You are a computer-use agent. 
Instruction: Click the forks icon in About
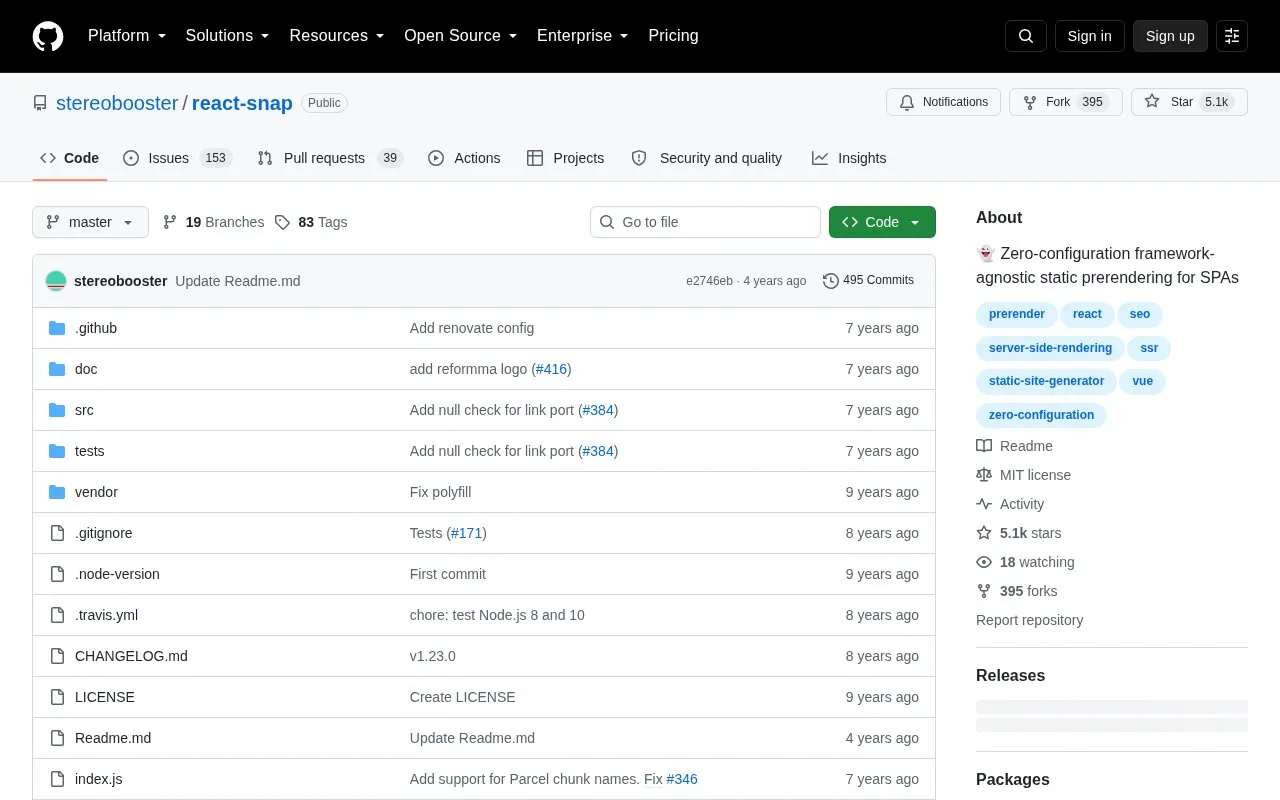pos(984,591)
